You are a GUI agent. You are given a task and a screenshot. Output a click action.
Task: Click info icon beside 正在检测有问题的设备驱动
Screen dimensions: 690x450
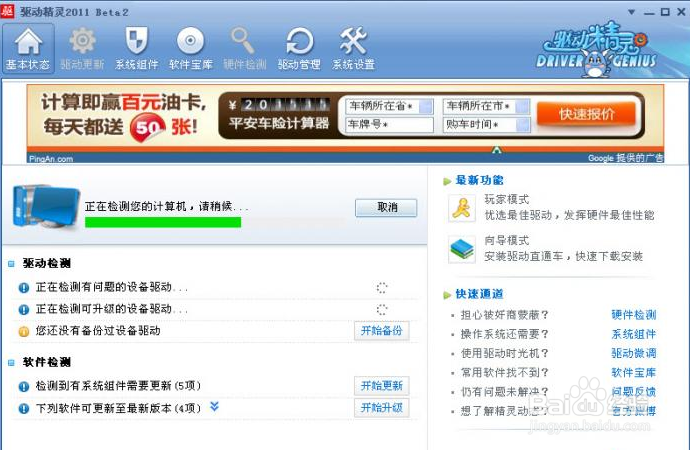tap(24, 288)
